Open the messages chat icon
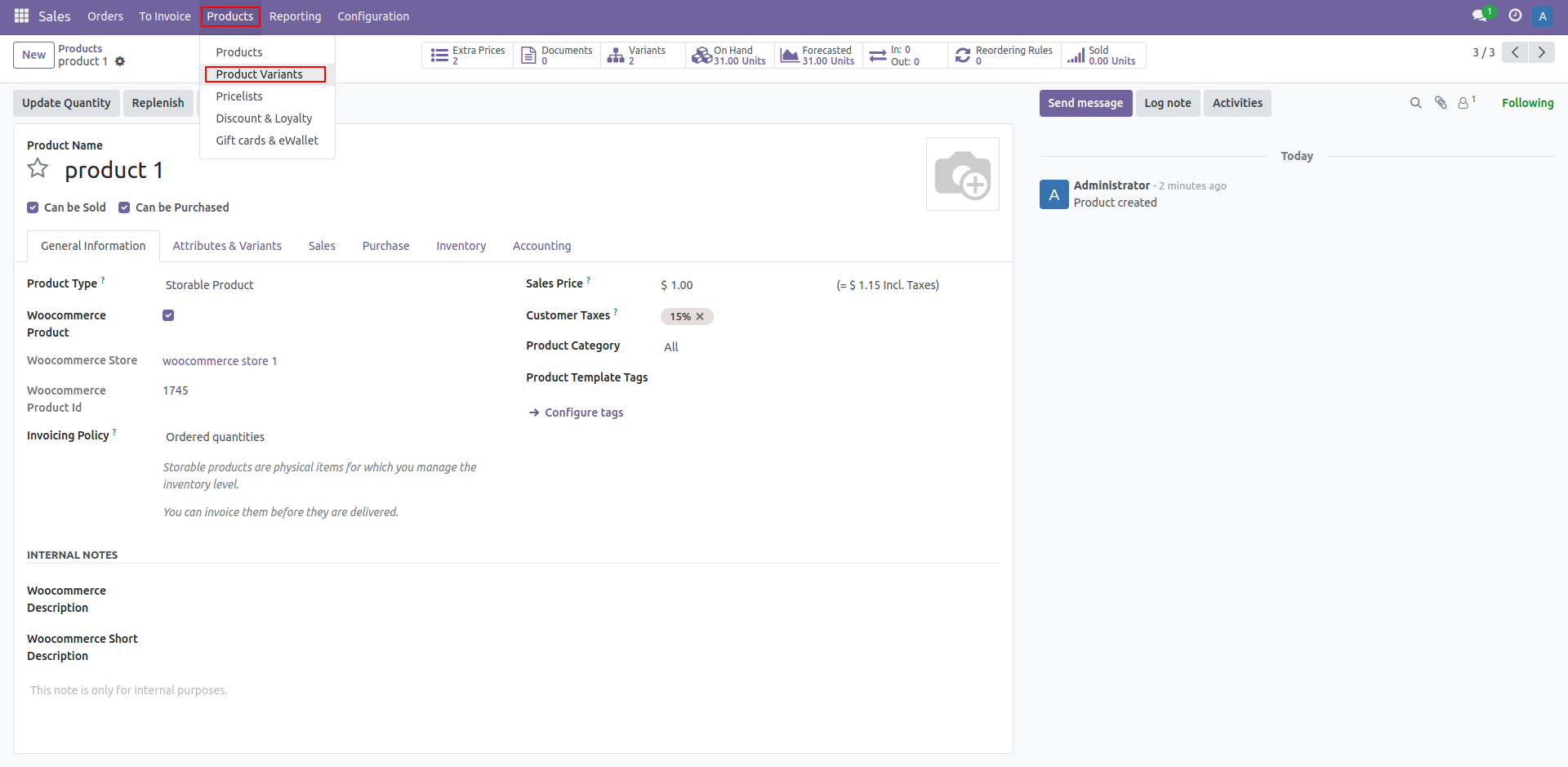The image size is (1568, 767). pos(1479,16)
